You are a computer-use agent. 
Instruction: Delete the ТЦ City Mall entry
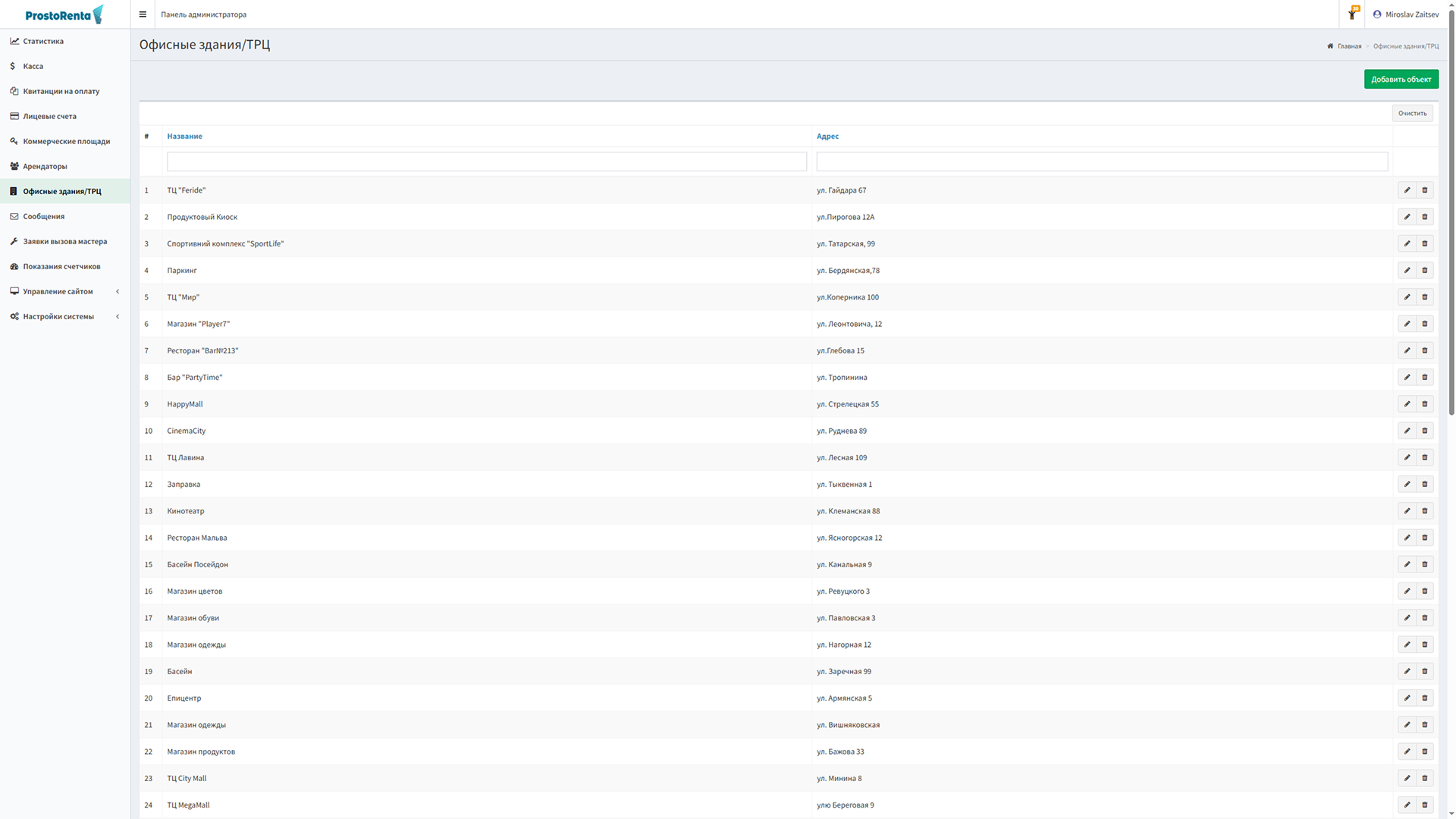[x=1424, y=778]
